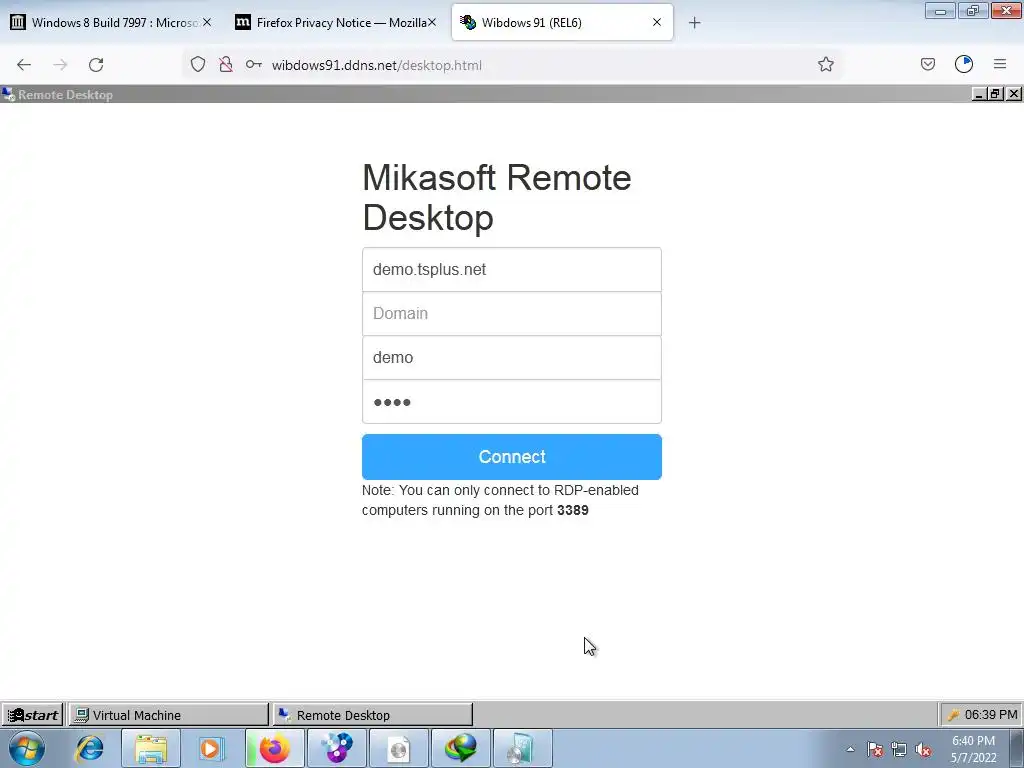Click the bold port number 3389
Viewport: 1024px width, 768px height.
[x=573, y=510]
